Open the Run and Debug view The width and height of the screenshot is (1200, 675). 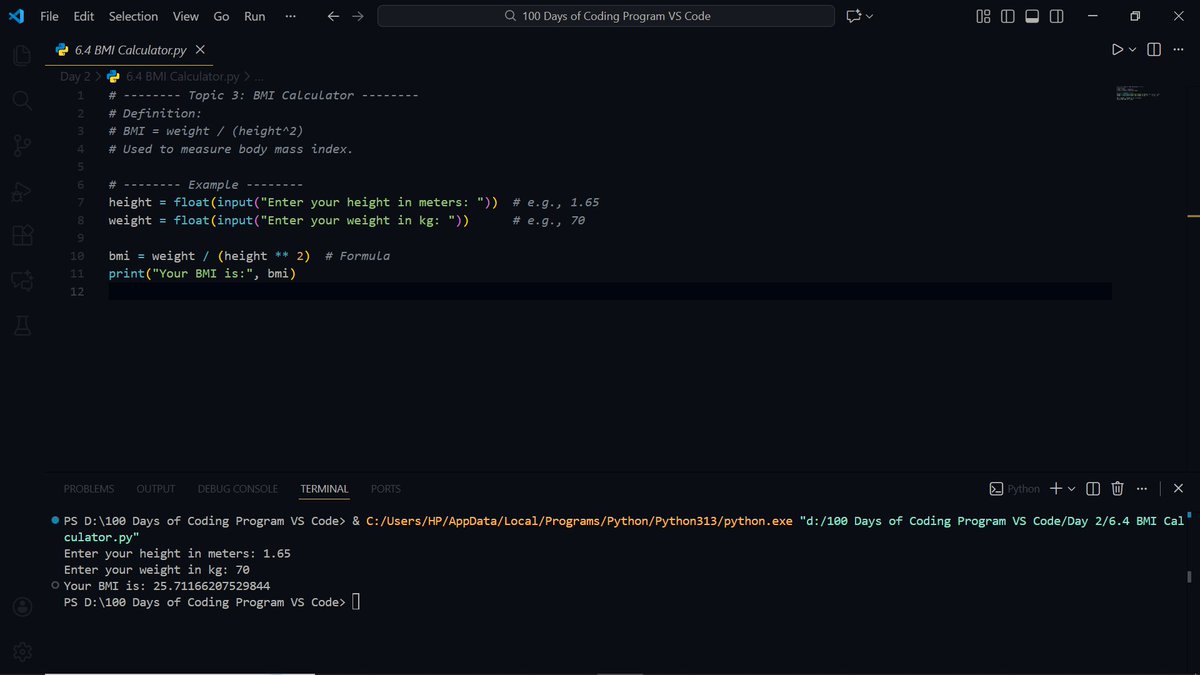pyautogui.click(x=22, y=190)
